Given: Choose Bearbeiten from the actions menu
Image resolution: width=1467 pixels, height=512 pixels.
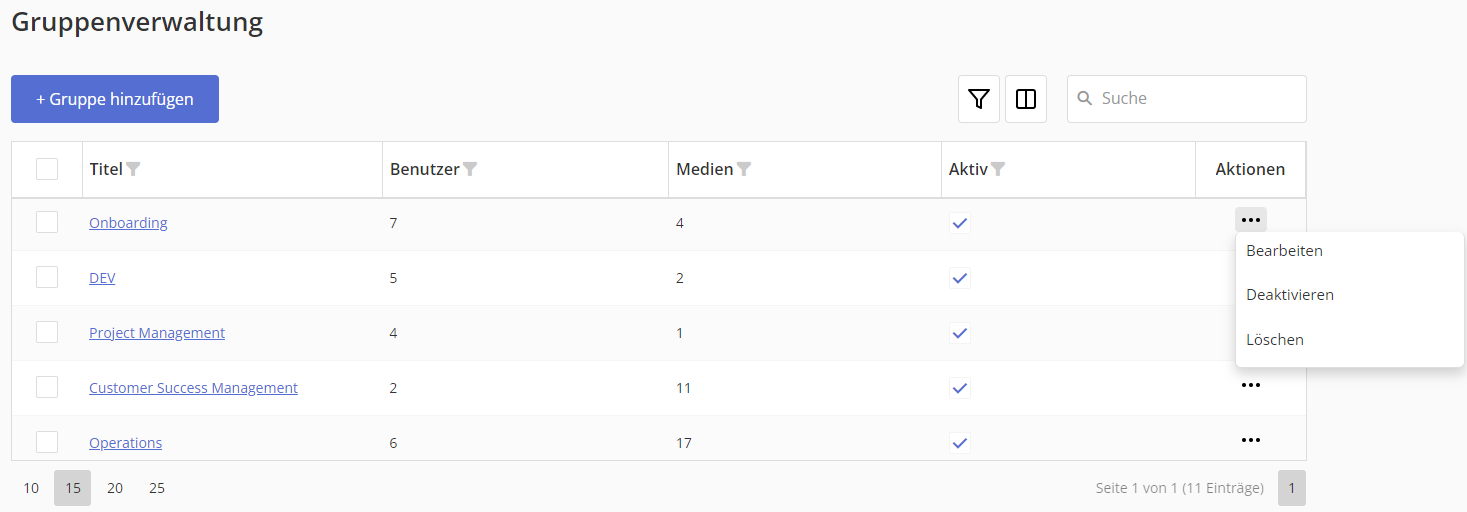Looking at the screenshot, I should [x=1284, y=251].
